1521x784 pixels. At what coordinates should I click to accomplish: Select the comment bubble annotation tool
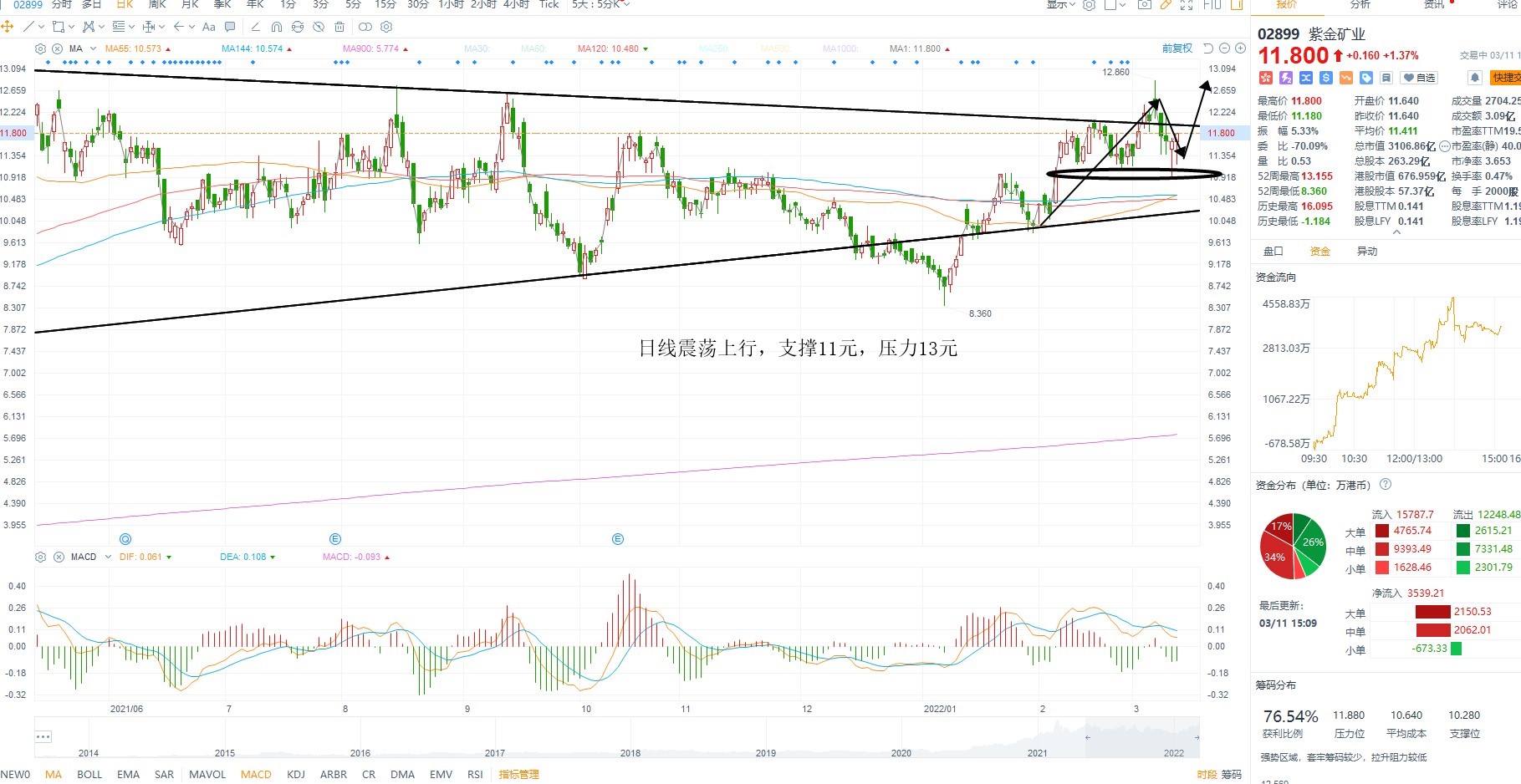tap(230, 27)
